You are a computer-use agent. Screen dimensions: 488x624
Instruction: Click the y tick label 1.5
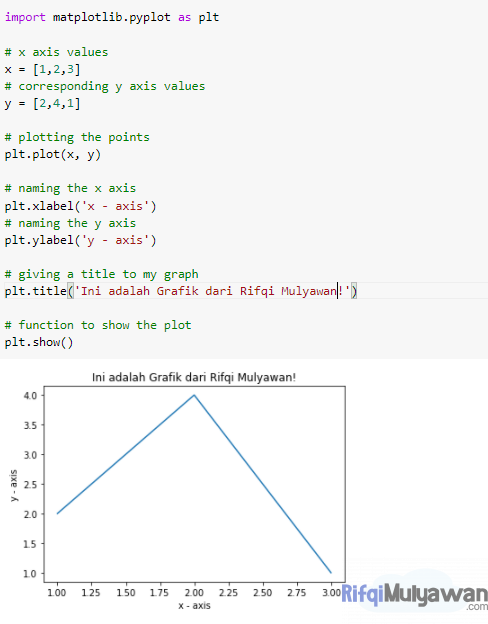coord(30,544)
